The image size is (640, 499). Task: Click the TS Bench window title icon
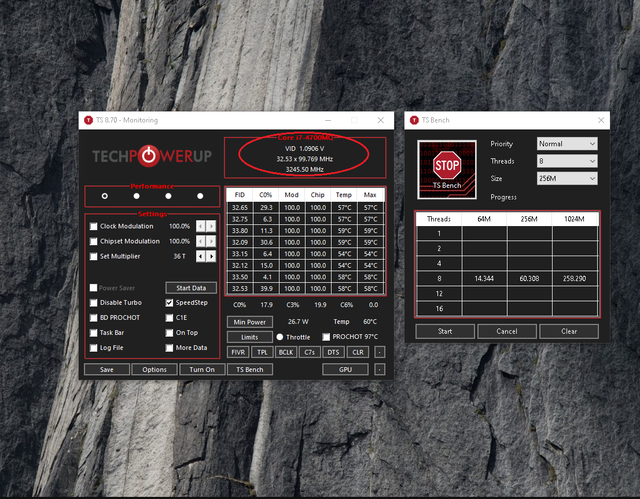[414, 120]
